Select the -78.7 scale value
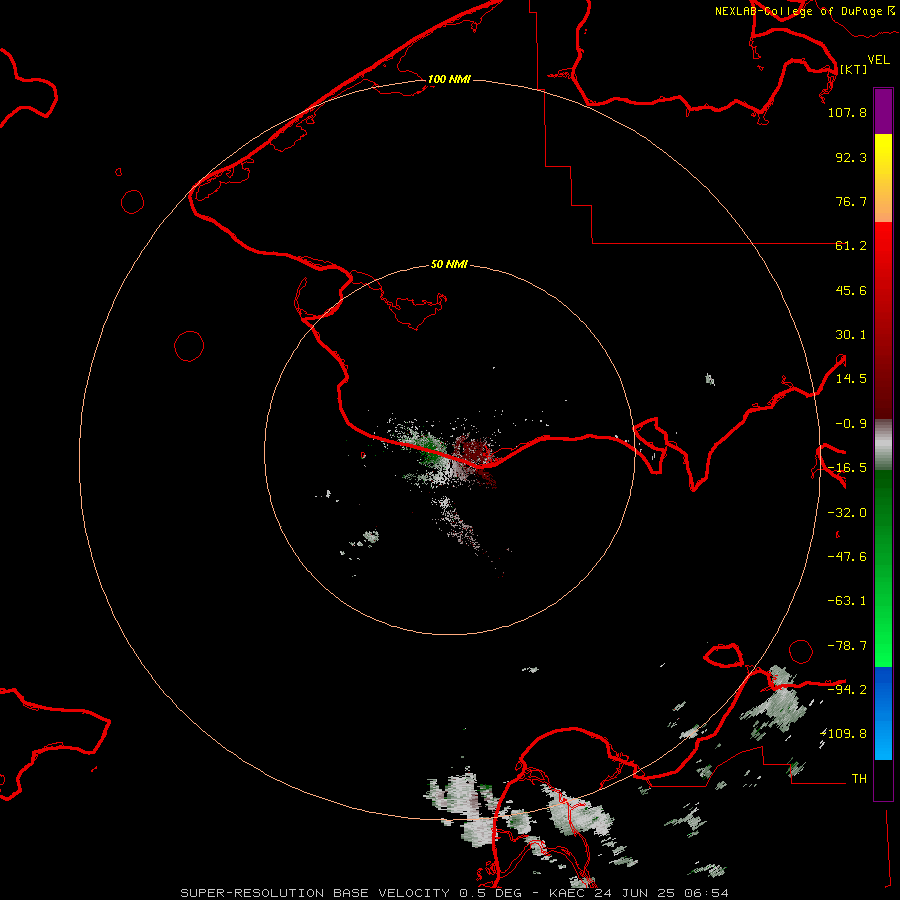This screenshot has width=900, height=900. [x=847, y=646]
